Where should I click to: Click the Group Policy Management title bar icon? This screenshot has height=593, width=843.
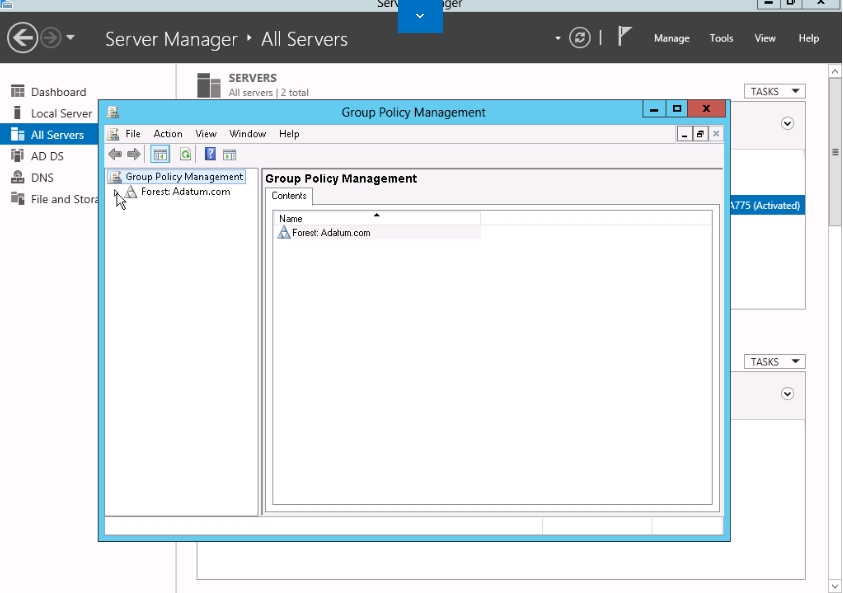pyautogui.click(x=113, y=112)
